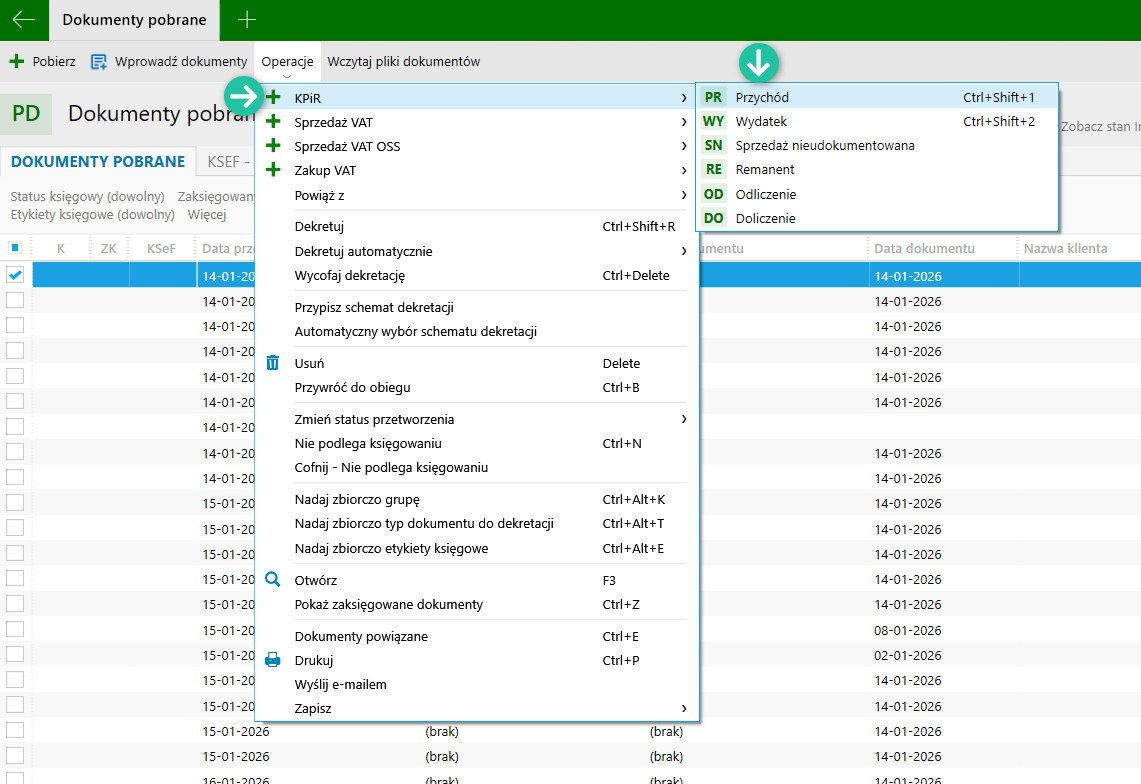This screenshot has width=1141, height=784.
Task: Select RE Remanent option
Action: coord(764,170)
